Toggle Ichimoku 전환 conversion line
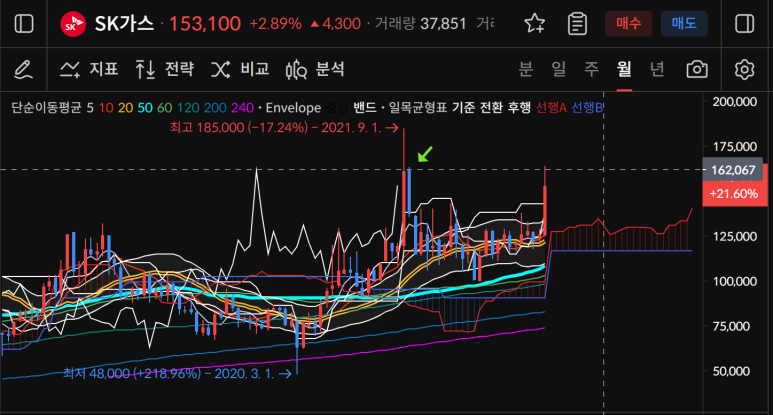773x415 pixels. (492, 107)
